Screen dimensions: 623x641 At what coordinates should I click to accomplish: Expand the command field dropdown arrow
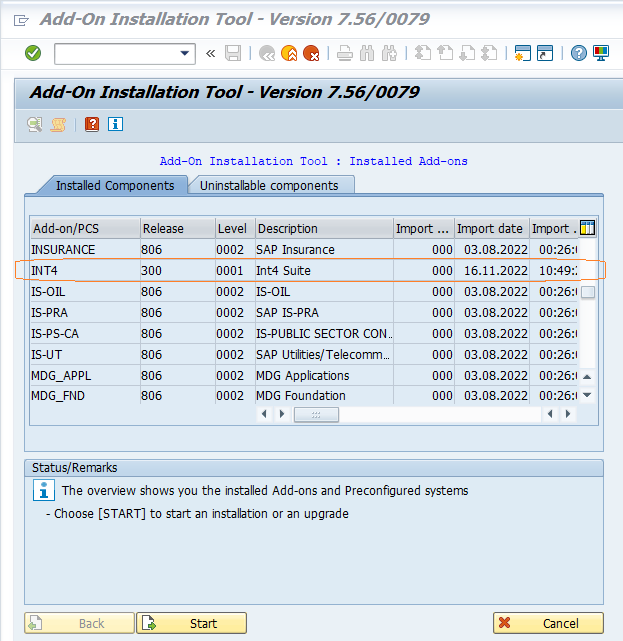(185, 53)
